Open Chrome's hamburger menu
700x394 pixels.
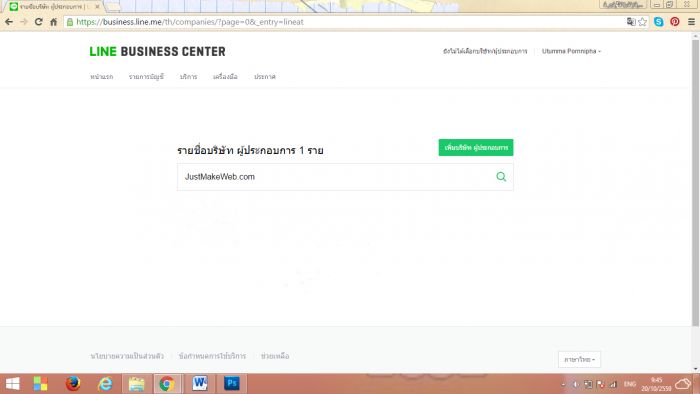click(x=691, y=22)
